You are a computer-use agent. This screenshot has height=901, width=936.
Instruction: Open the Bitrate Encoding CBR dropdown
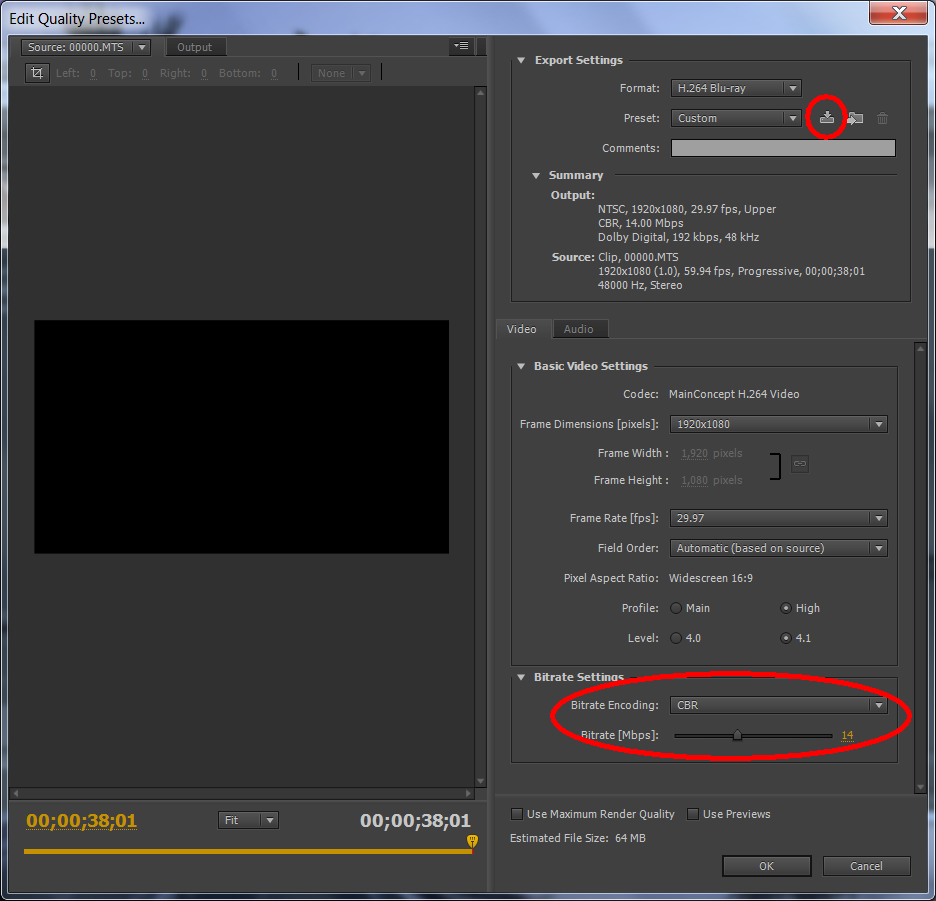[778, 705]
